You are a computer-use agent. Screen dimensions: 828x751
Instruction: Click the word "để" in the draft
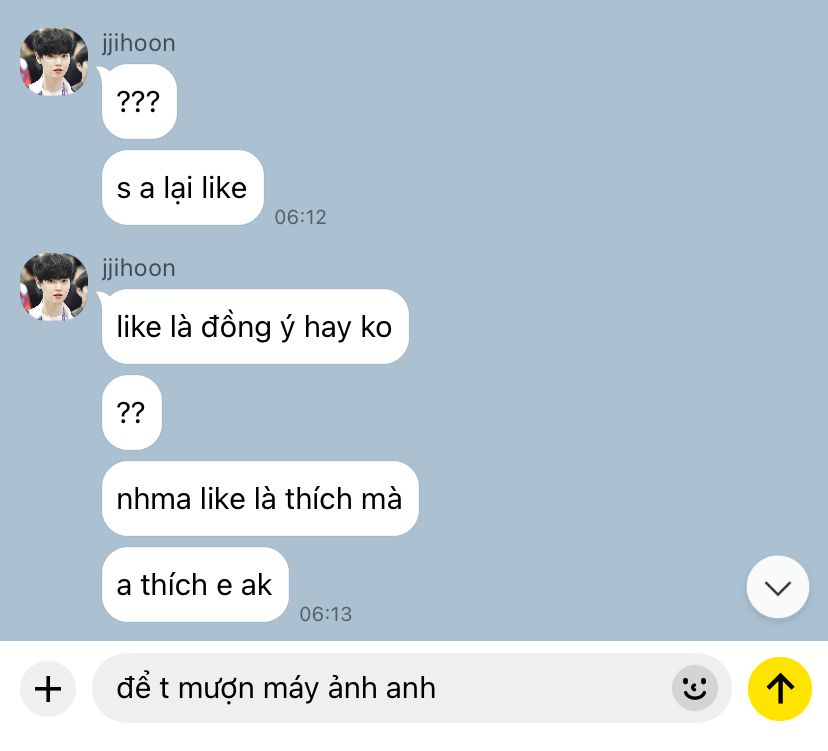pyautogui.click(x=135, y=687)
